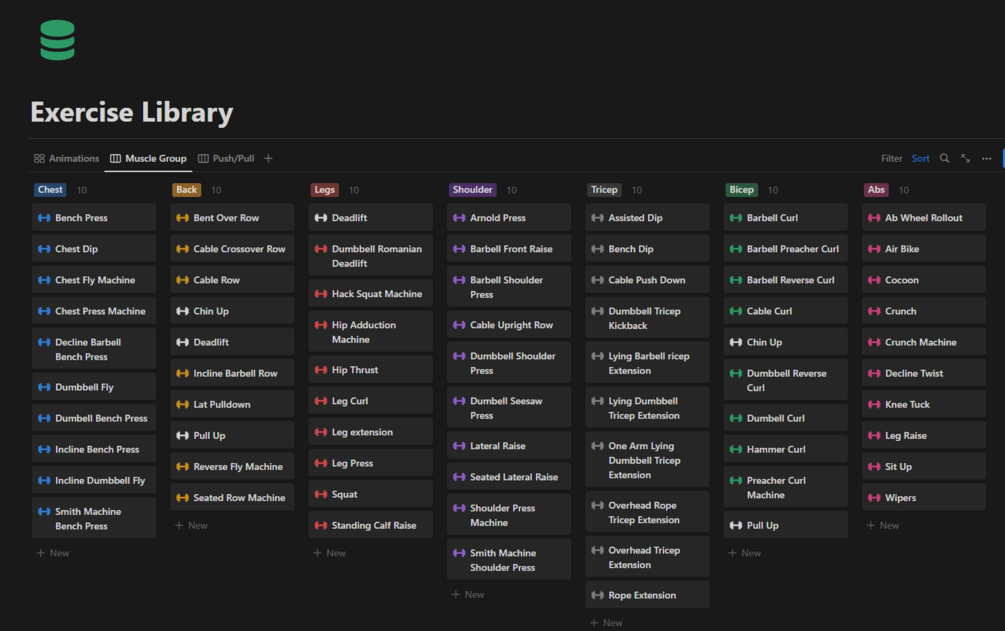Click the green database page icon
The image size is (1005, 631).
point(58,40)
